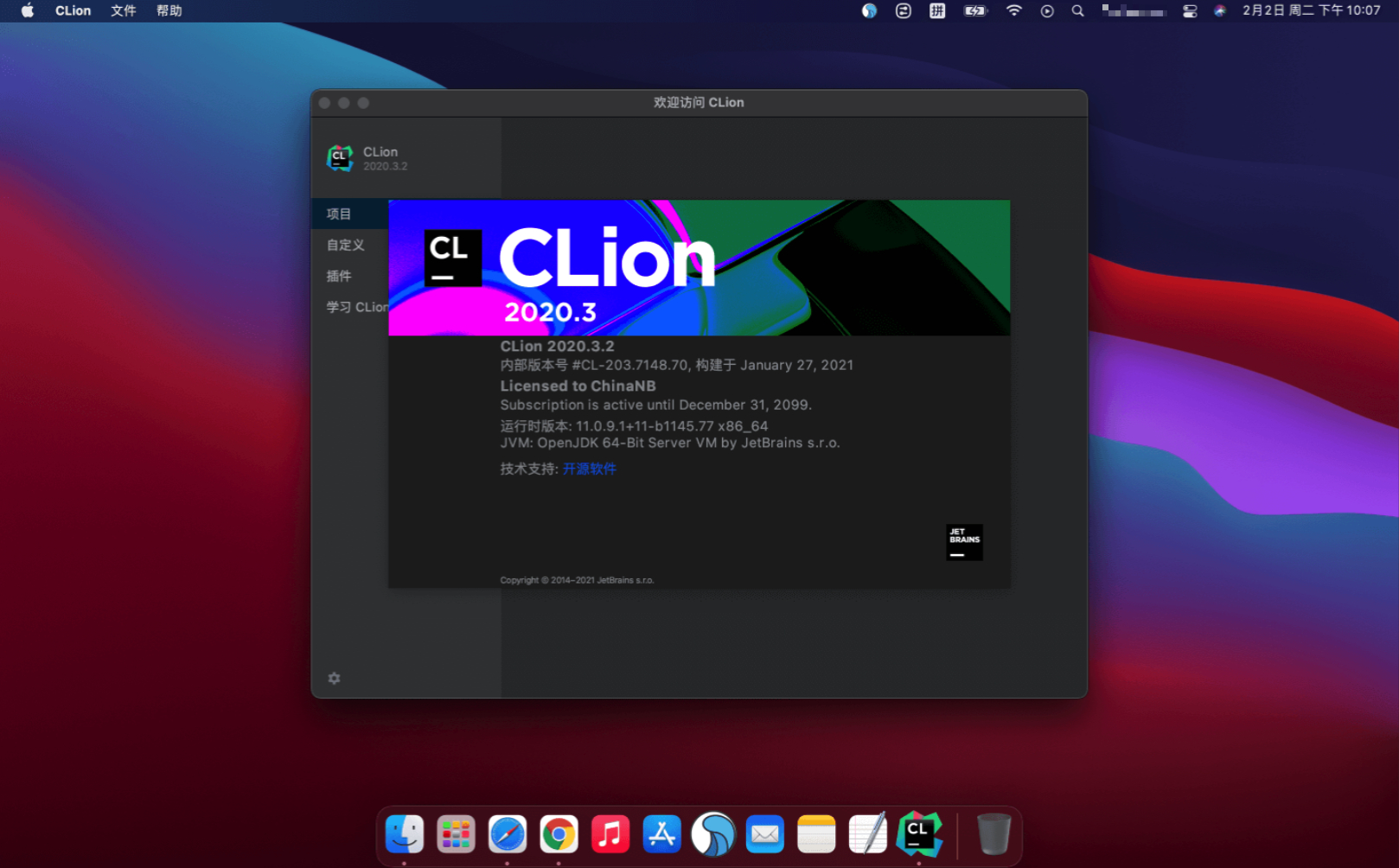Open the blue bird app in dock
The height and width of the screenshot is (868, 1399).
(713, 834)
